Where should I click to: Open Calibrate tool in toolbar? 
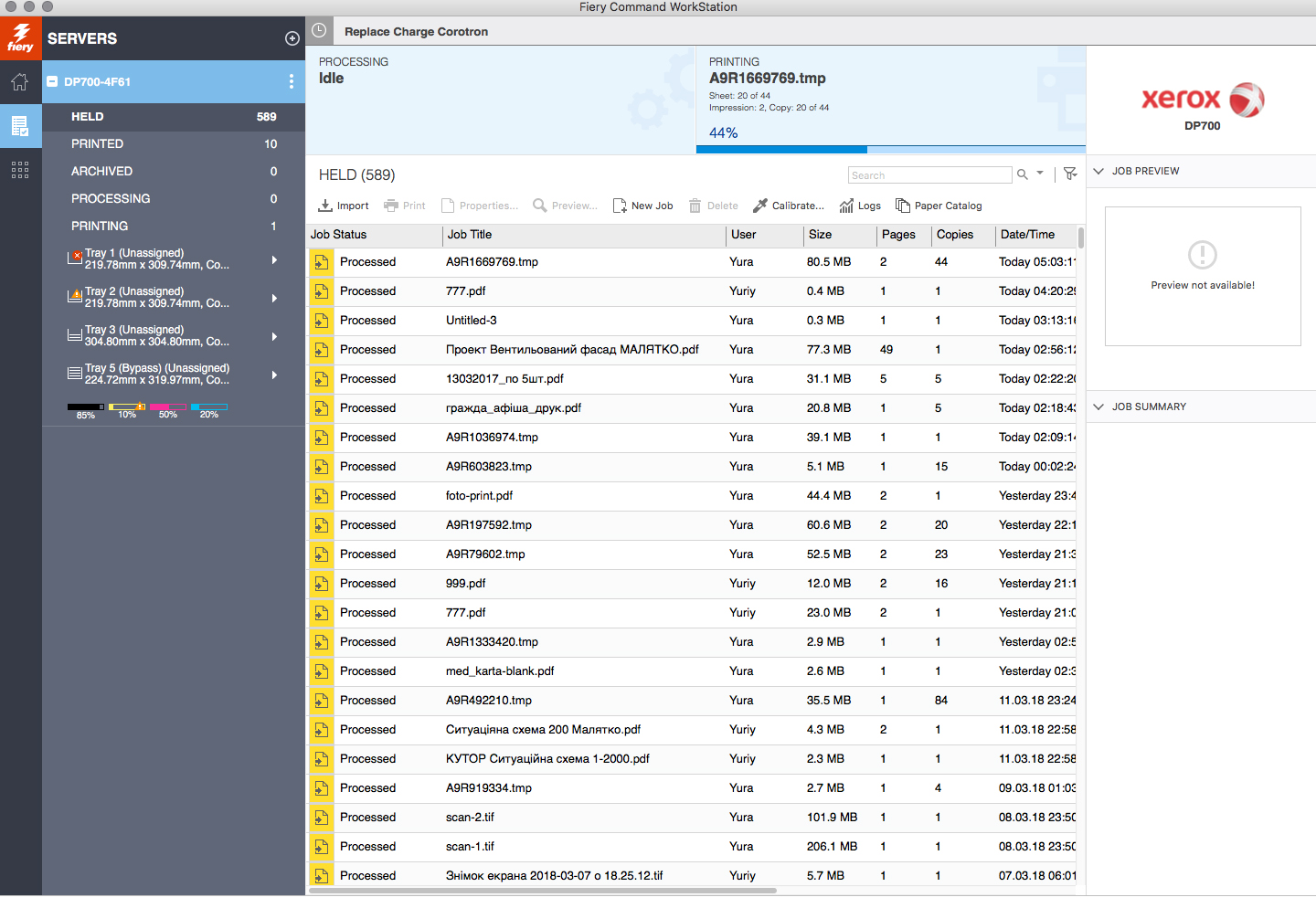click(x=788, y=206)
